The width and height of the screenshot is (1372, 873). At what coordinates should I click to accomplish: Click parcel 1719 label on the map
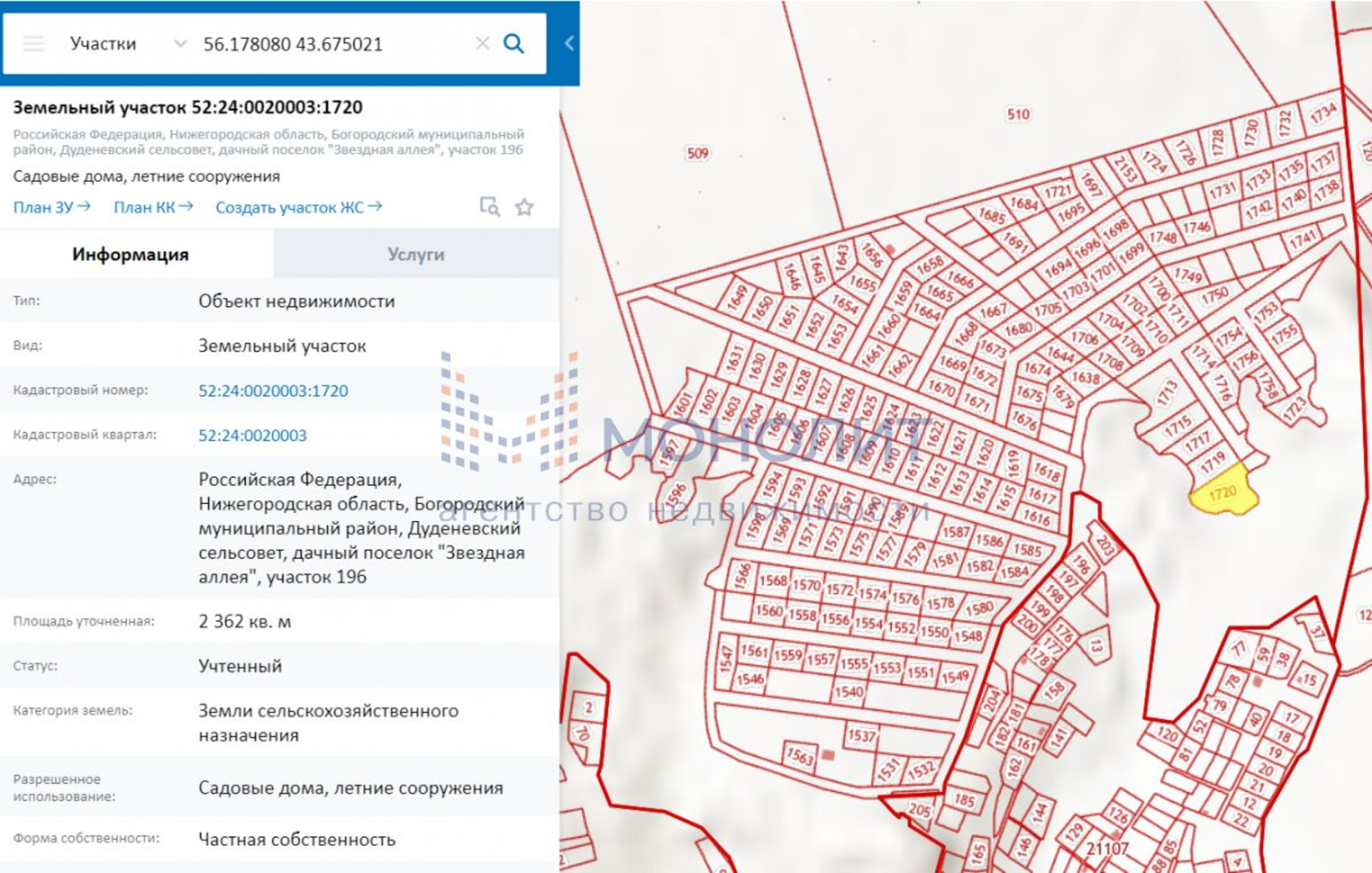(1213, 462)
